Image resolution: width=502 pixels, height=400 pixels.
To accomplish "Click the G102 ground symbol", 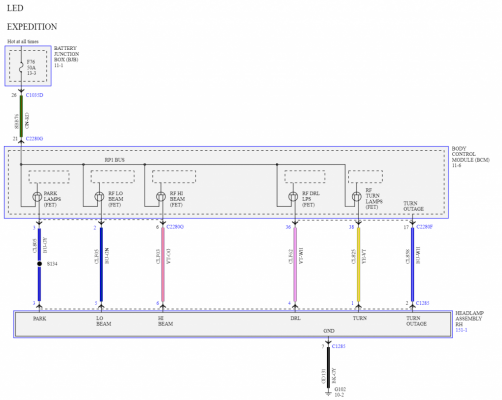I will point(328,393).
